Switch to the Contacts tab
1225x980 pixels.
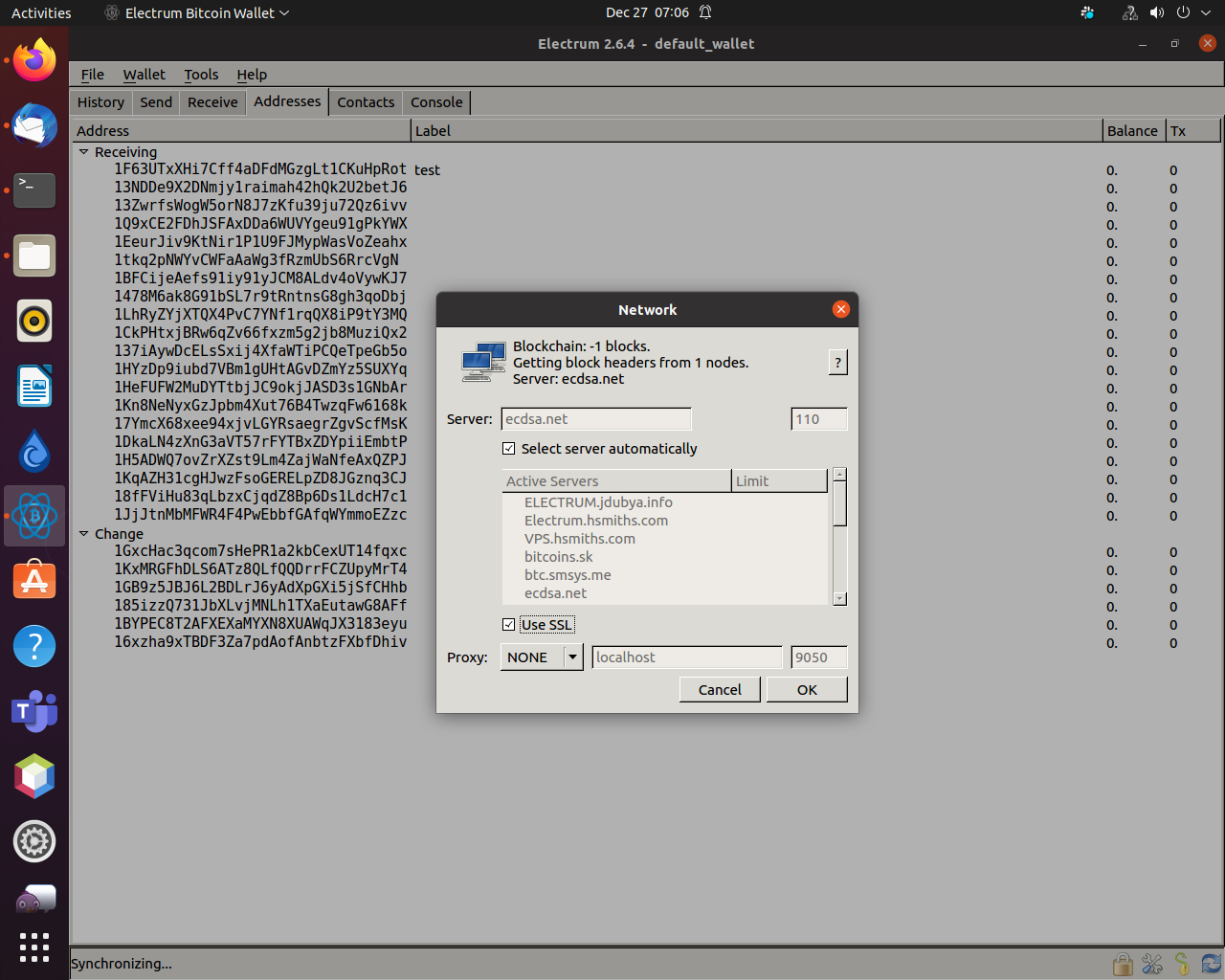[366, 102]
